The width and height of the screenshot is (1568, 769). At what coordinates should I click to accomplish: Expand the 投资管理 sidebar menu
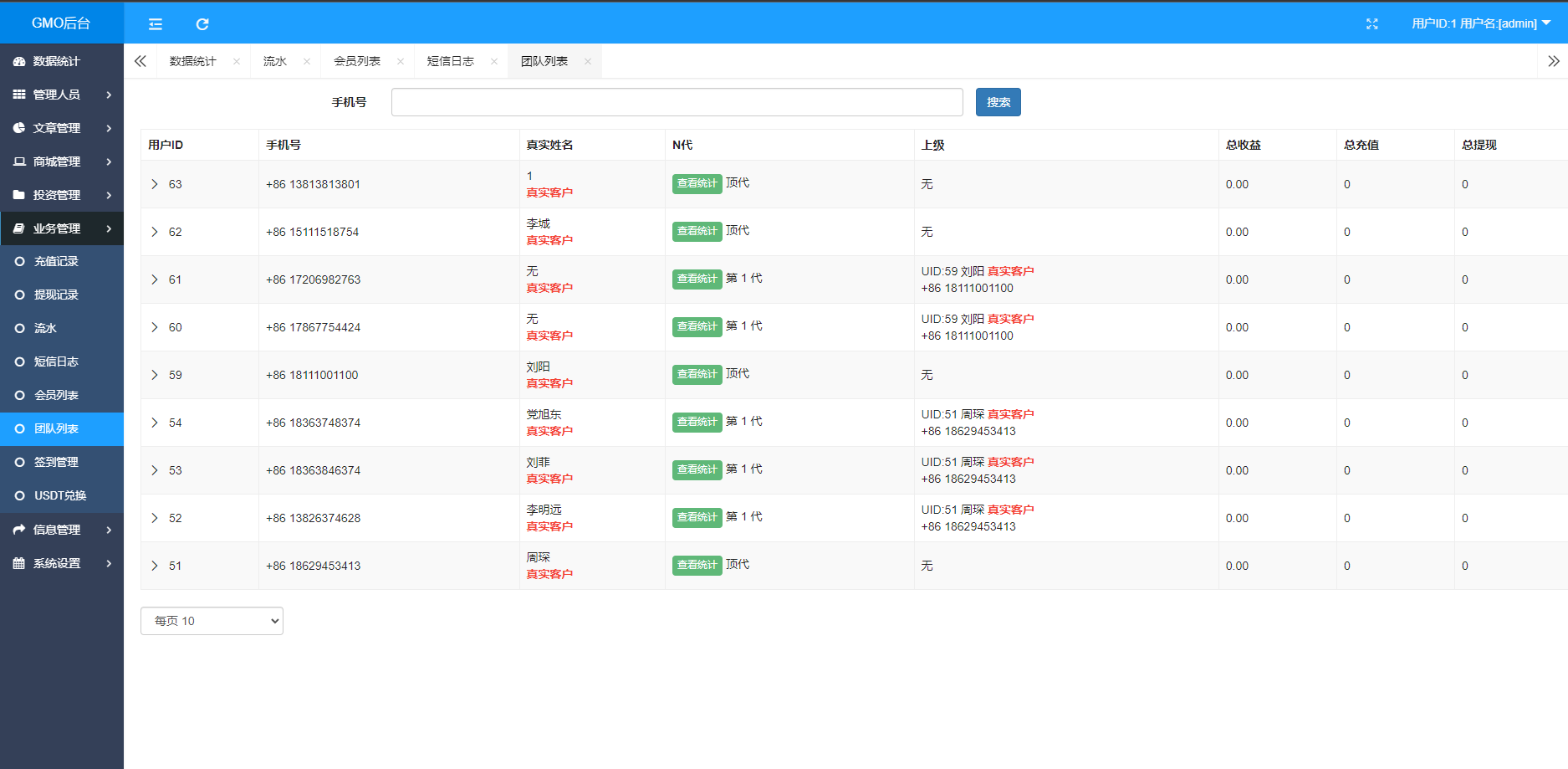pyautogui.click(x=62, y=195)
